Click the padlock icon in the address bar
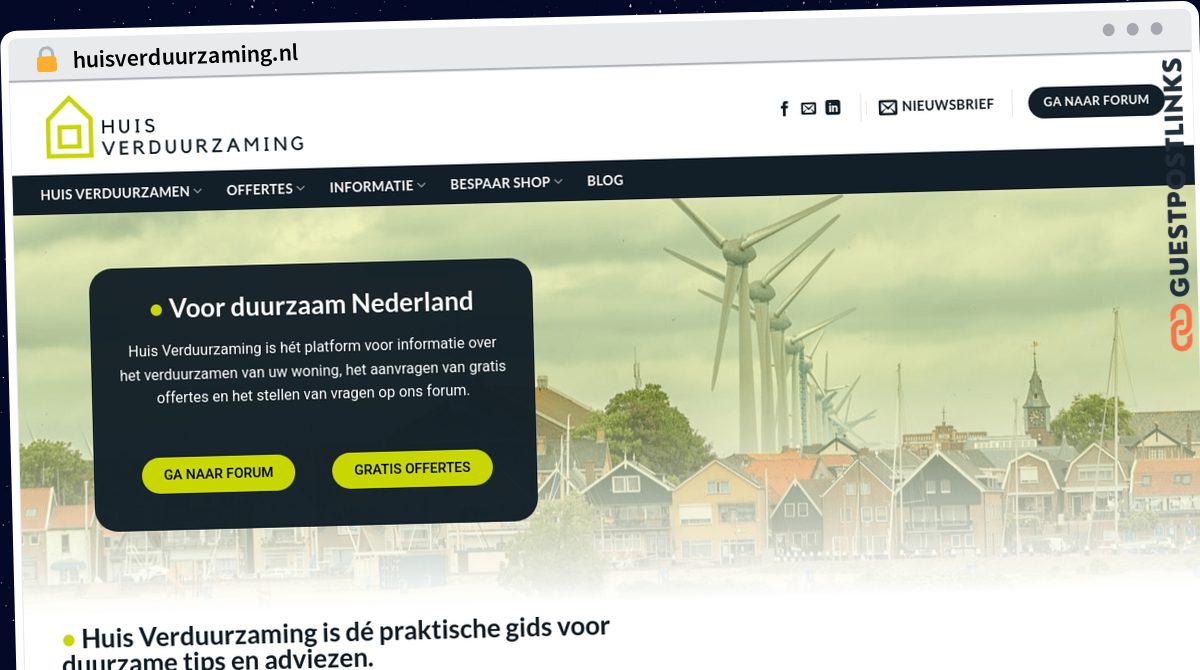 click(x=47, y=59)
